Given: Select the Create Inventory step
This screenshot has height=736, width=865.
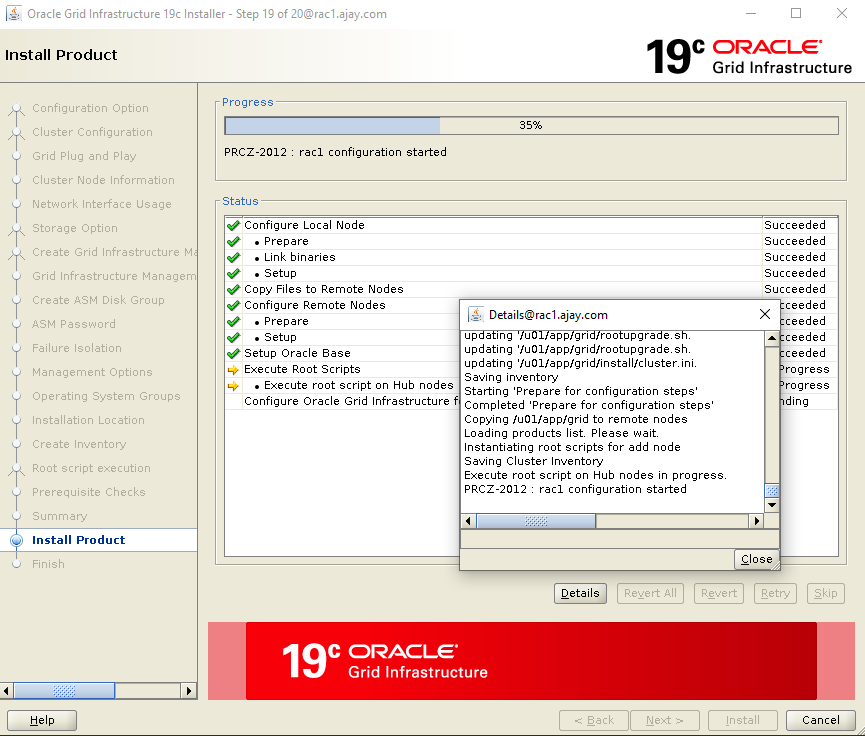Looking at the screenshot, I should point(79,444).
